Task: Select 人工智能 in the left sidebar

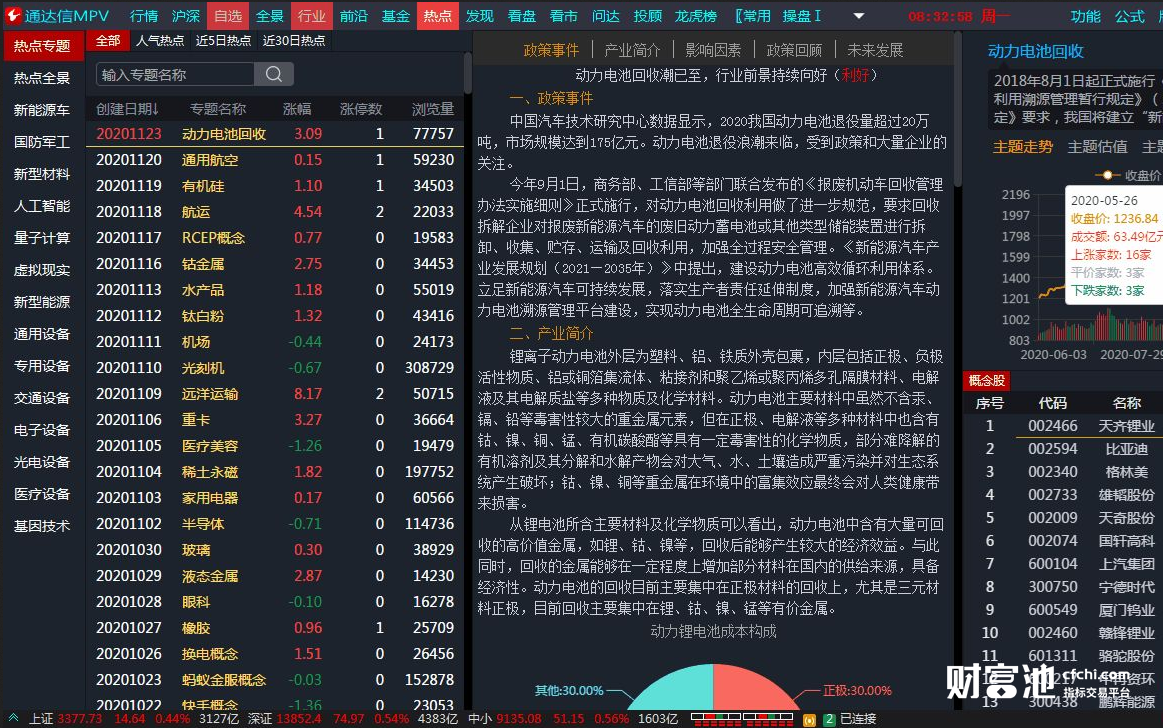Action: tap(42, 205)
